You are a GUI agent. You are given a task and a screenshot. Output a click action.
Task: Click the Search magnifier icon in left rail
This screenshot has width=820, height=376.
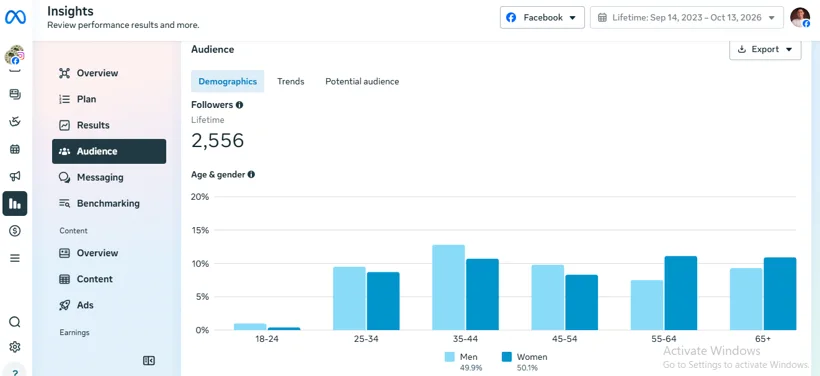[15, 322]
